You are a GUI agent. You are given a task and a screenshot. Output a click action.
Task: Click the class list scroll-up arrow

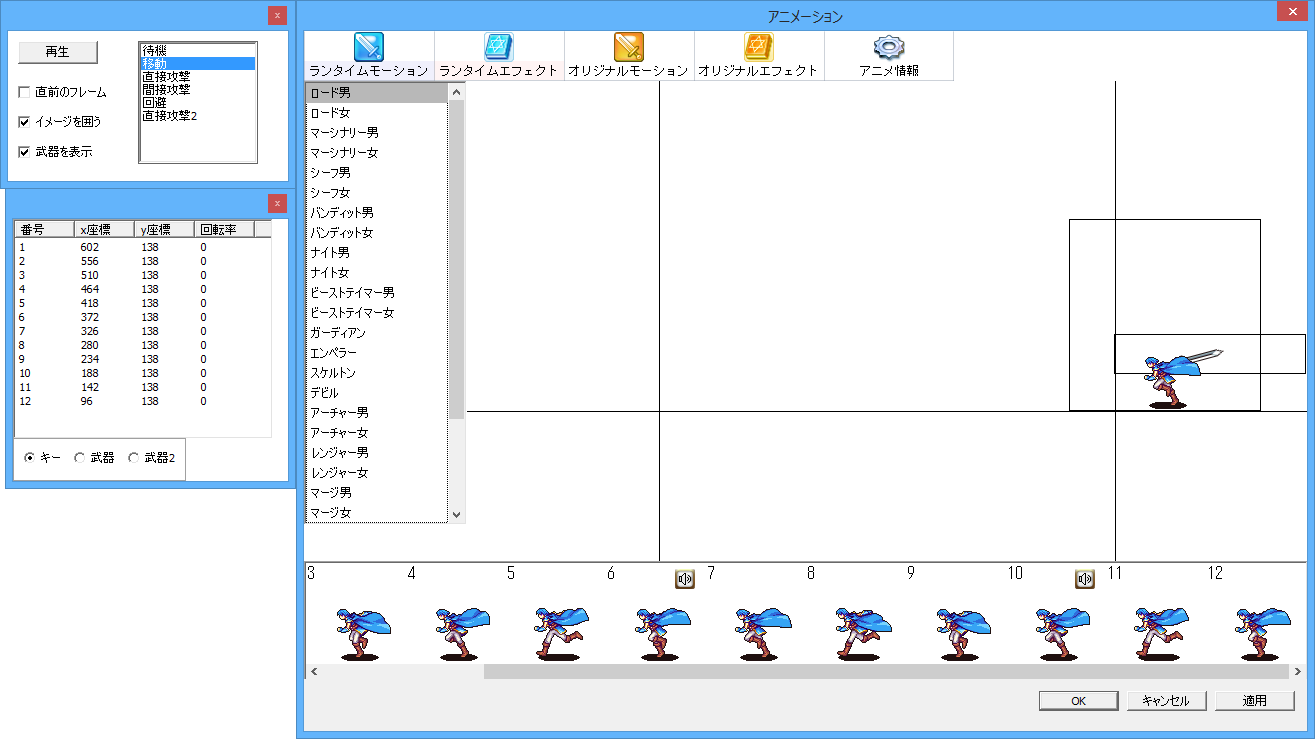(x=457, y=92)
